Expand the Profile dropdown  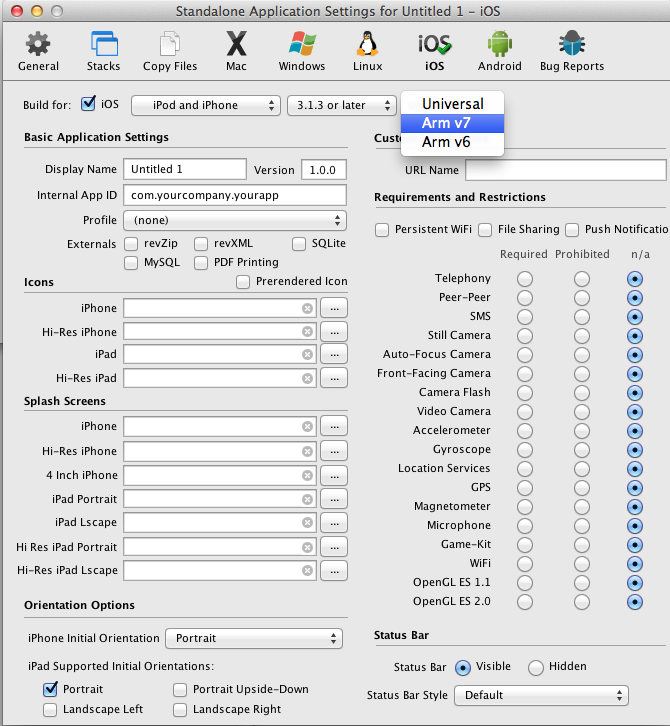234,220
